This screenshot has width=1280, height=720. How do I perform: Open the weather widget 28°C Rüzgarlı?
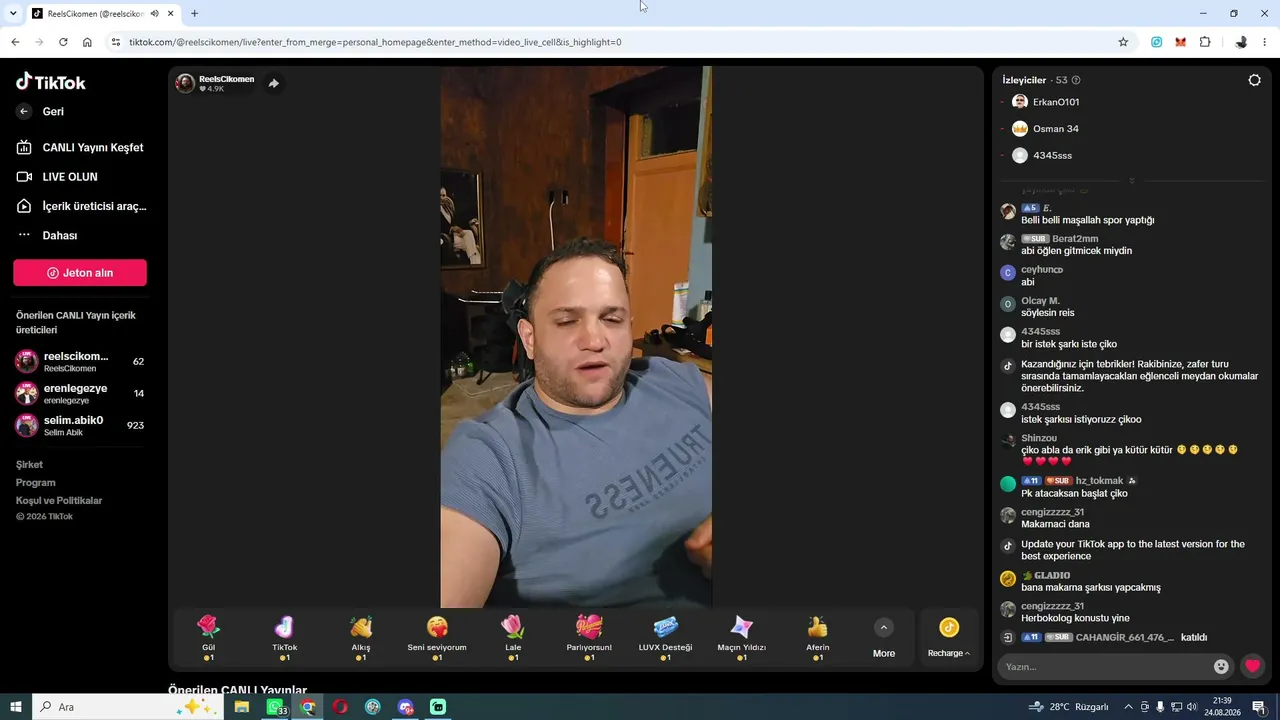(x=1068, y=707)
